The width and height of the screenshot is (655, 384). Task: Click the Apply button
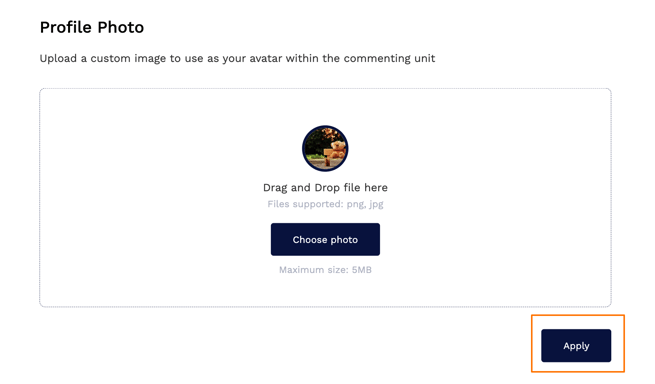[576, 346]
